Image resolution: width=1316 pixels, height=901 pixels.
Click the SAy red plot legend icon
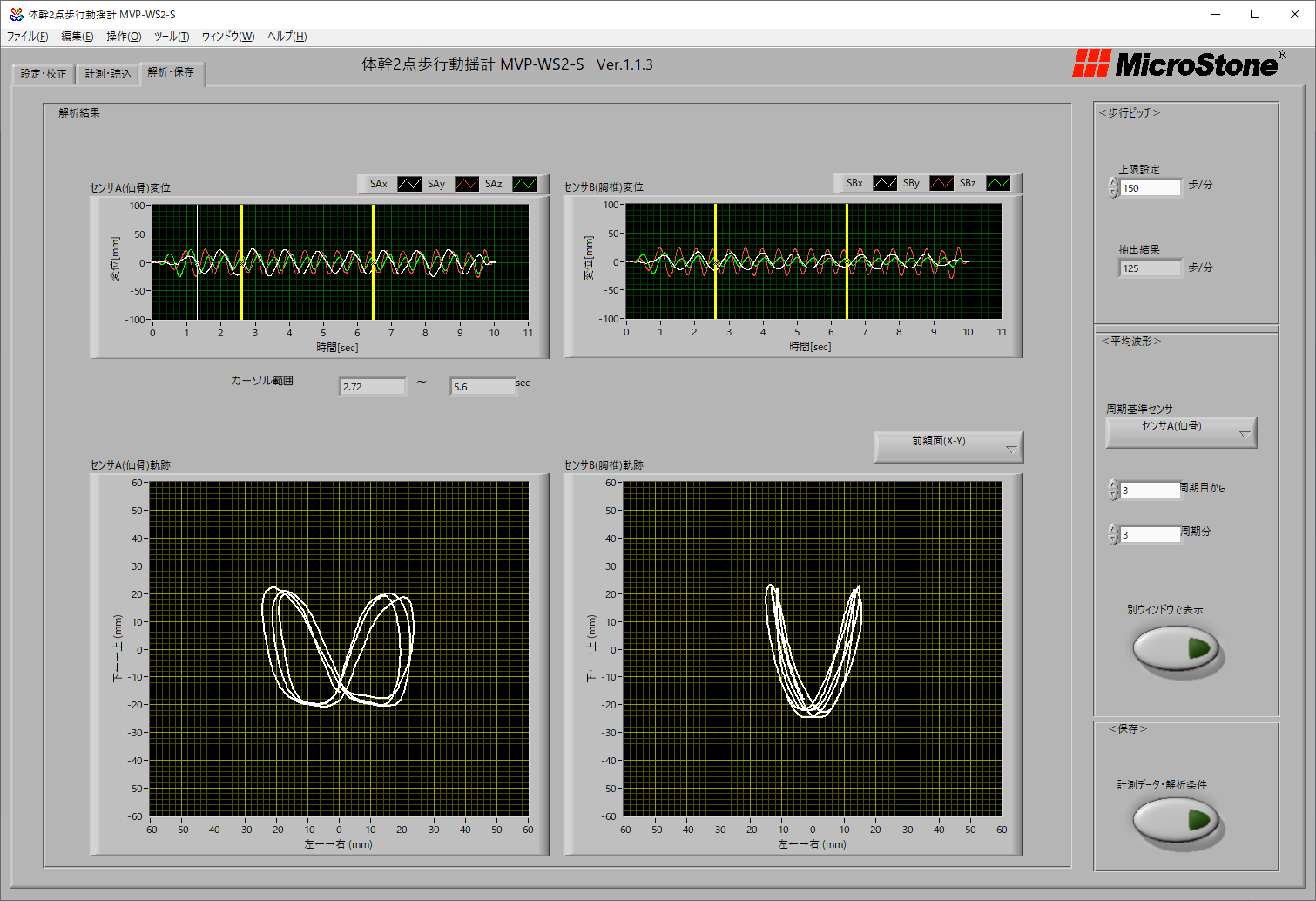pos(467,184)
